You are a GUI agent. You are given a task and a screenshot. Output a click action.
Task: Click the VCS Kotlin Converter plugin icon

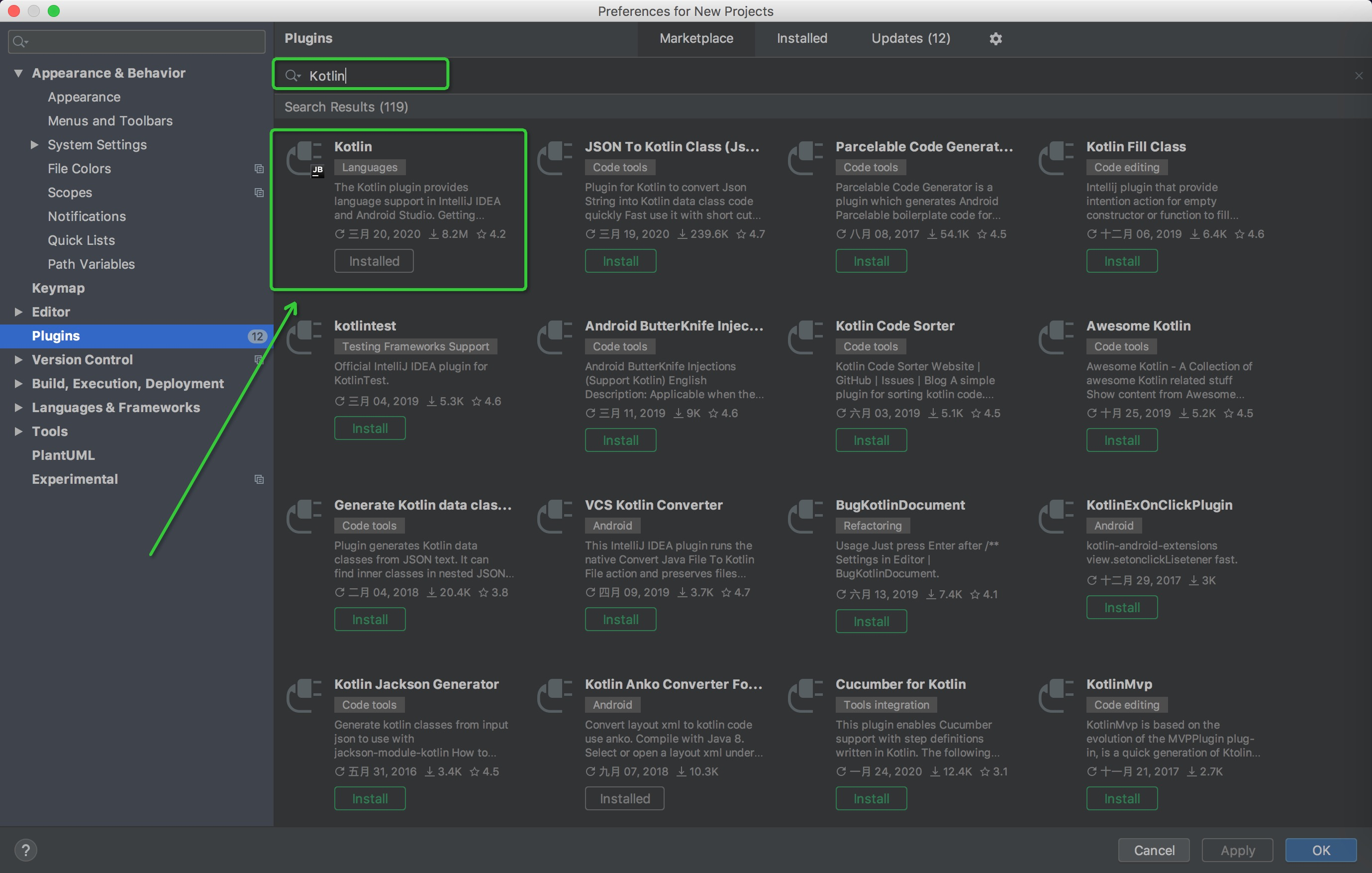555,516
